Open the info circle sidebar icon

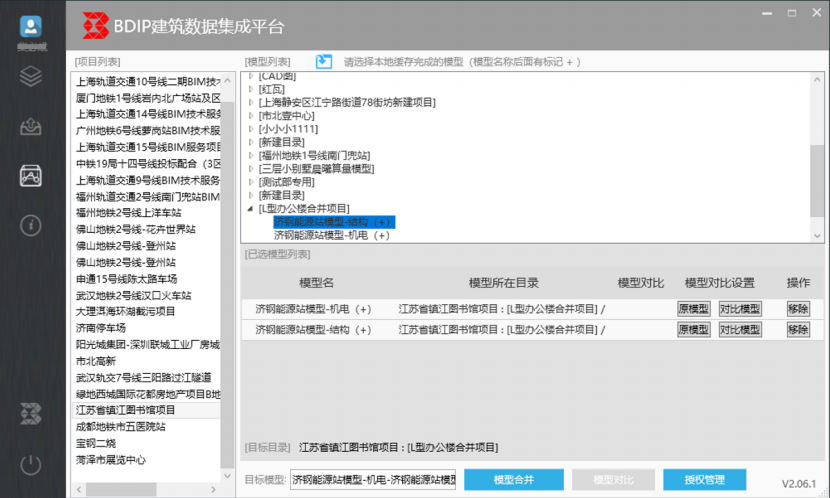pyautogui.click(x=31, y=225)
